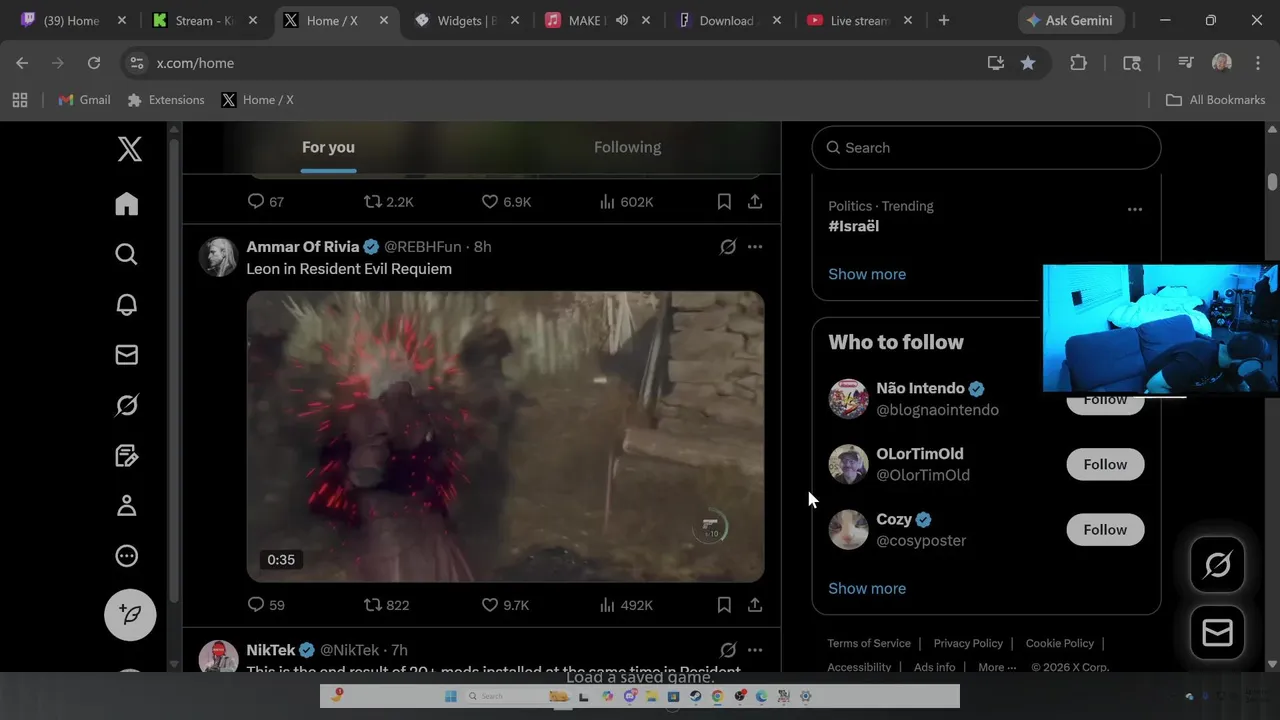This screenshot has width=1280, height=720.
Task: View analytics of Ammar post (492K)
Action: (x=626, y=605)
